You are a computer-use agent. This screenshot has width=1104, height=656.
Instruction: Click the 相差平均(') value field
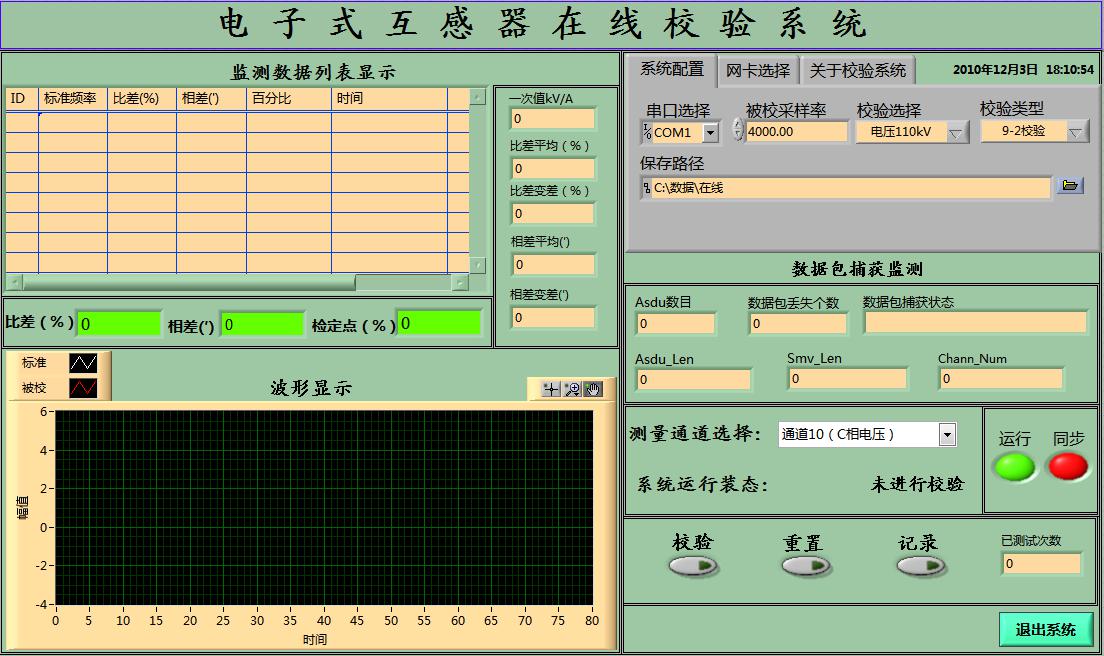[x=553, y=265]
